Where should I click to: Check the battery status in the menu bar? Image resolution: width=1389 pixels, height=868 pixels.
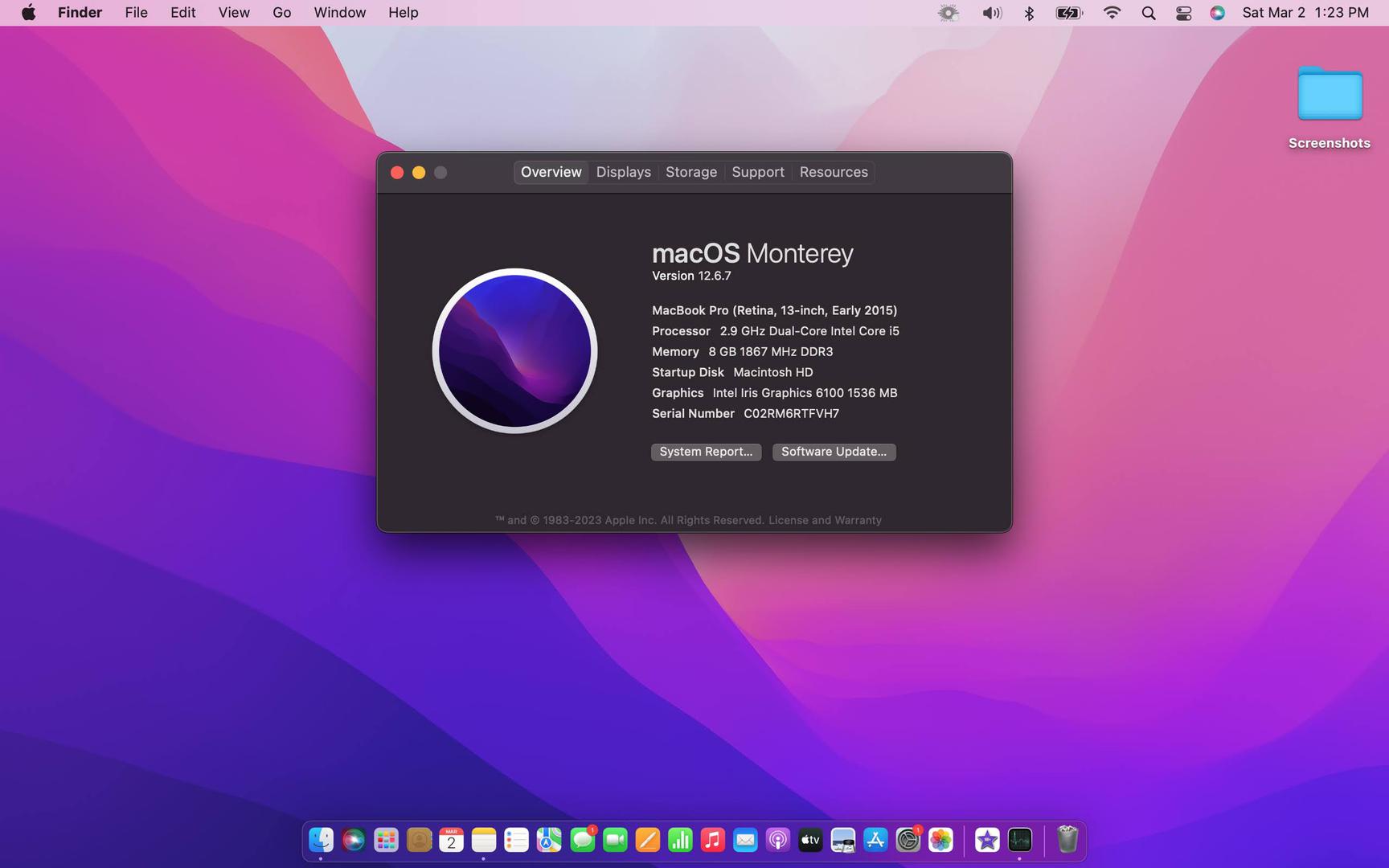pyautogui.click(x=1069, y=13)
